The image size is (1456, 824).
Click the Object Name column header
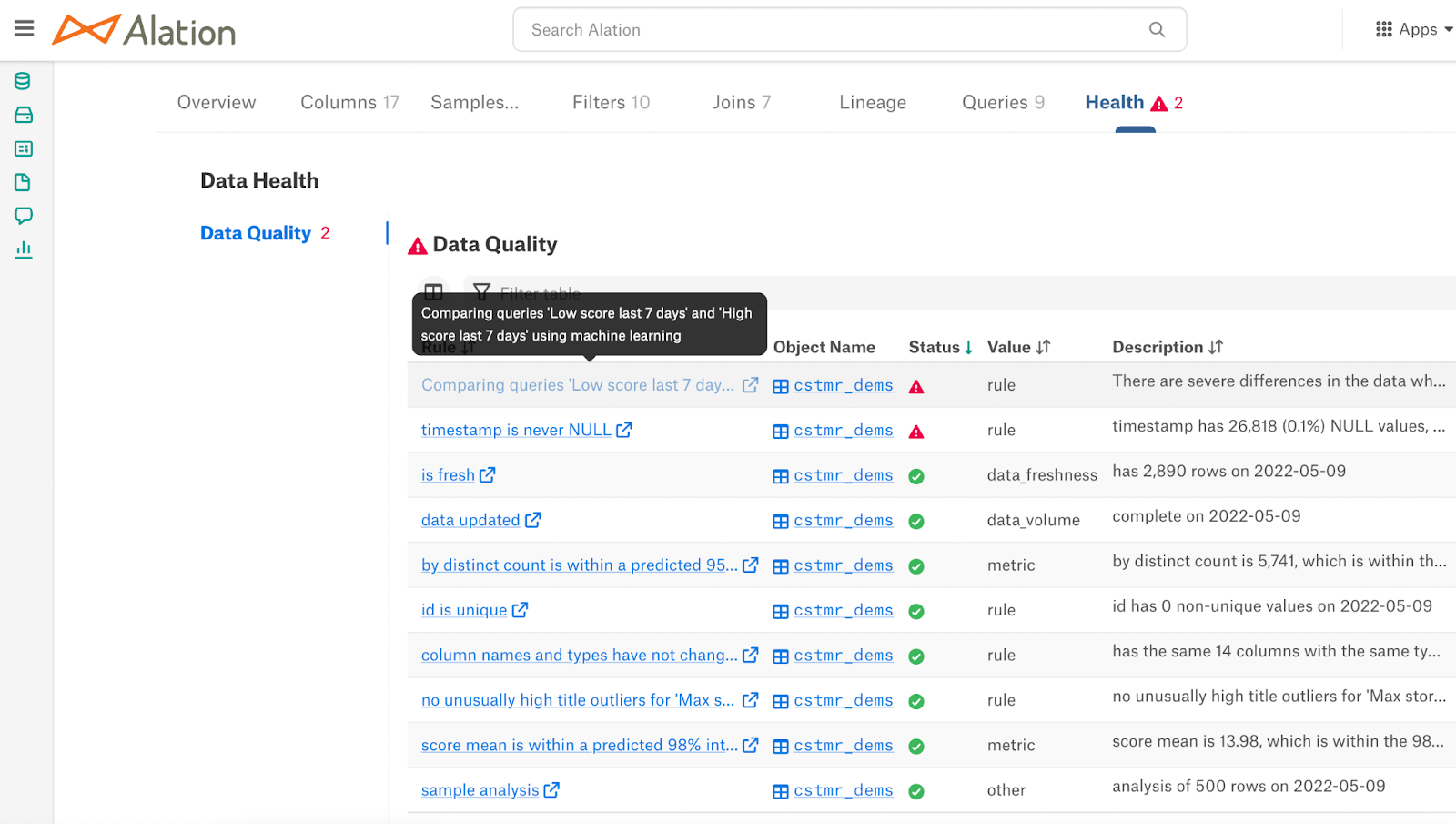pyautogui.click(x=824, y=347)
